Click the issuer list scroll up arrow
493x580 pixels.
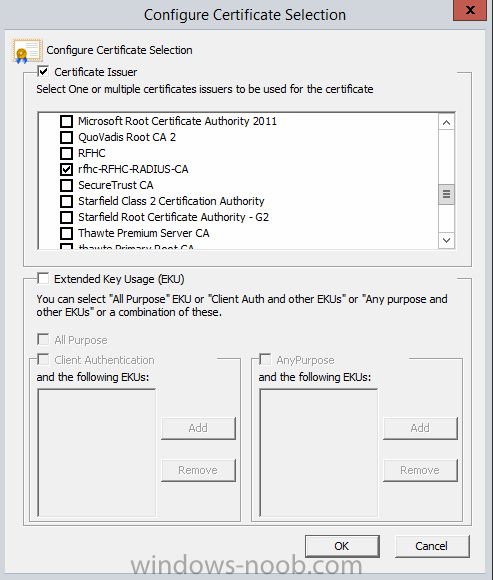446,122
